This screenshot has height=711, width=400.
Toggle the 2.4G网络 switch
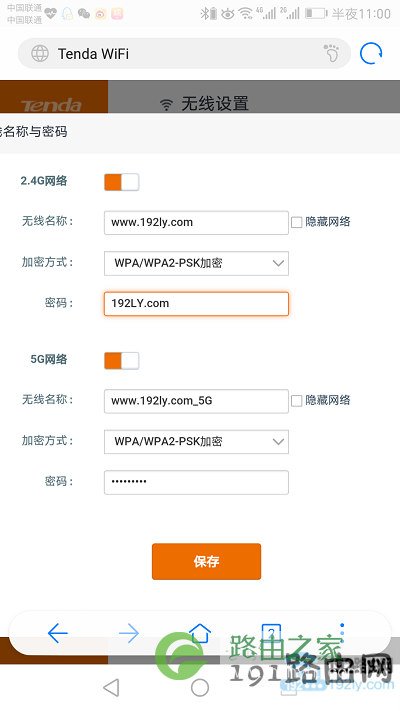point(122,182)
